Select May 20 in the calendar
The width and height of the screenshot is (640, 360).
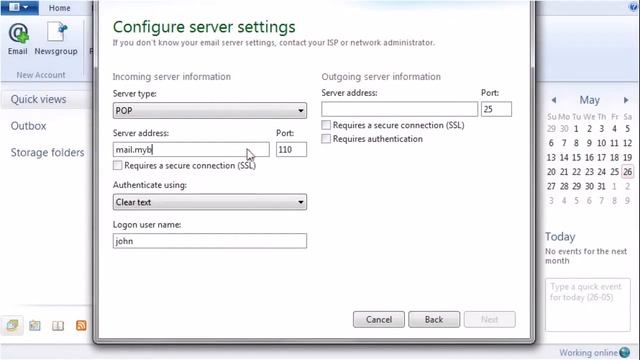(x=551, y=172)
